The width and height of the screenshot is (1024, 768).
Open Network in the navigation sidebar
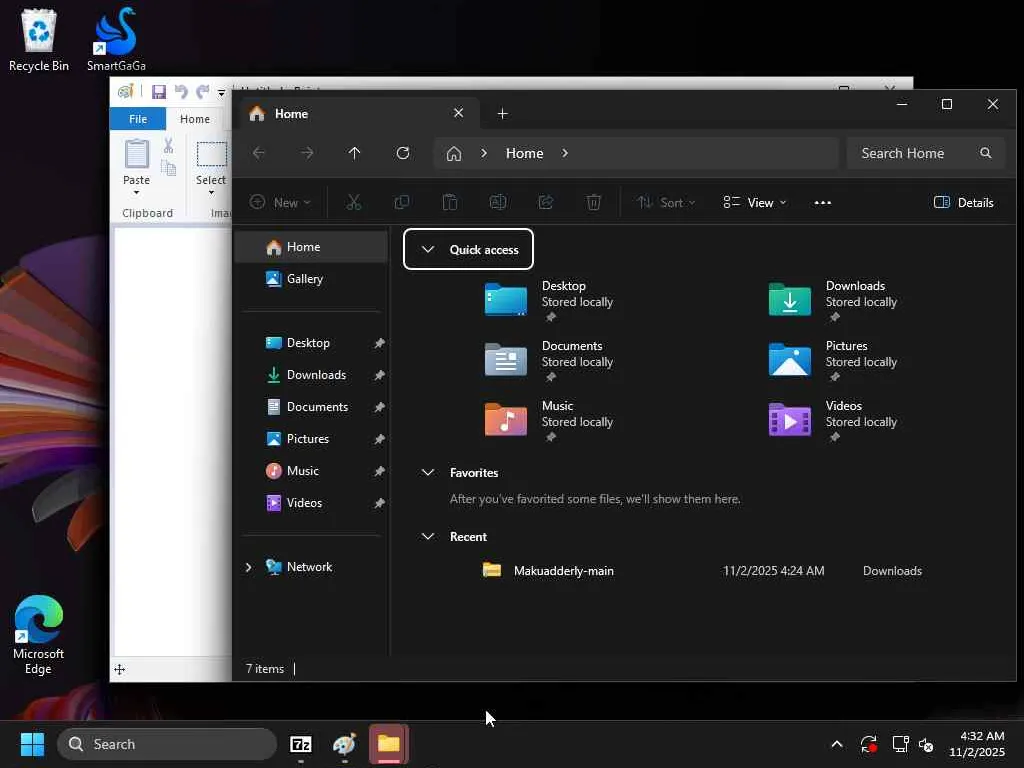tap(311, 567)
